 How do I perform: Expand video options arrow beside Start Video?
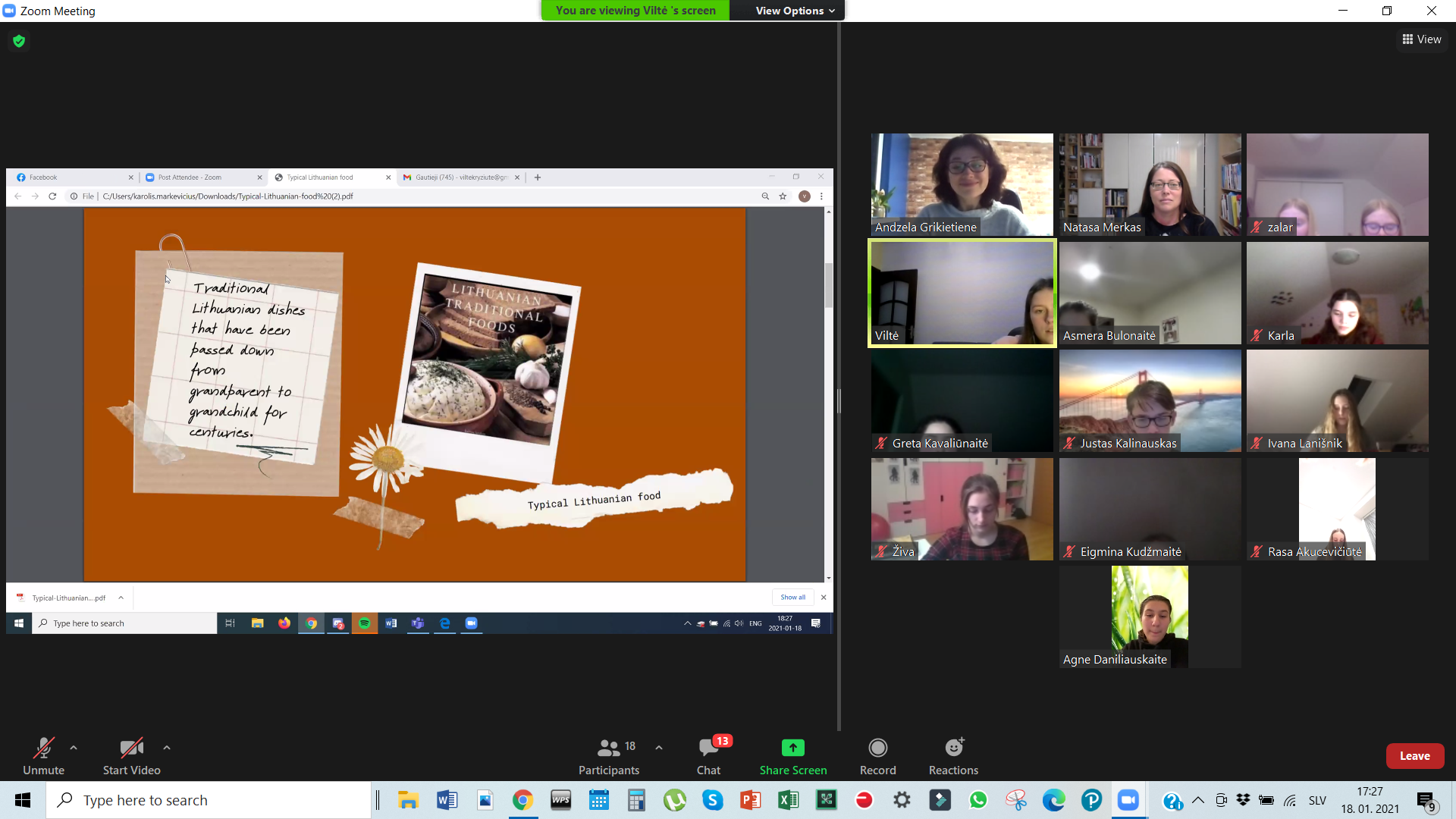[x=167, y=748]
